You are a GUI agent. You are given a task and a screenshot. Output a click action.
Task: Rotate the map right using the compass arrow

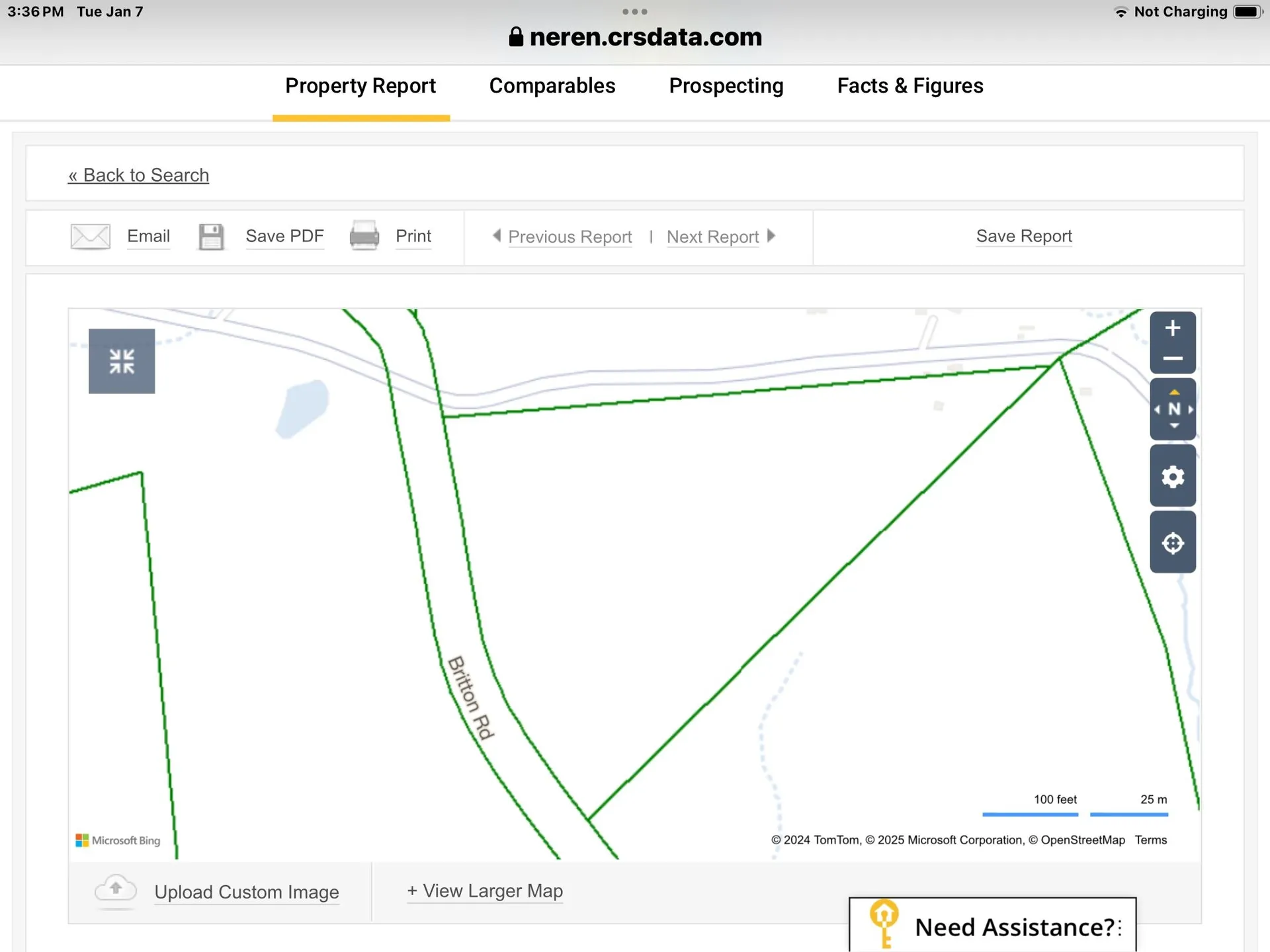pos(1190,410)
